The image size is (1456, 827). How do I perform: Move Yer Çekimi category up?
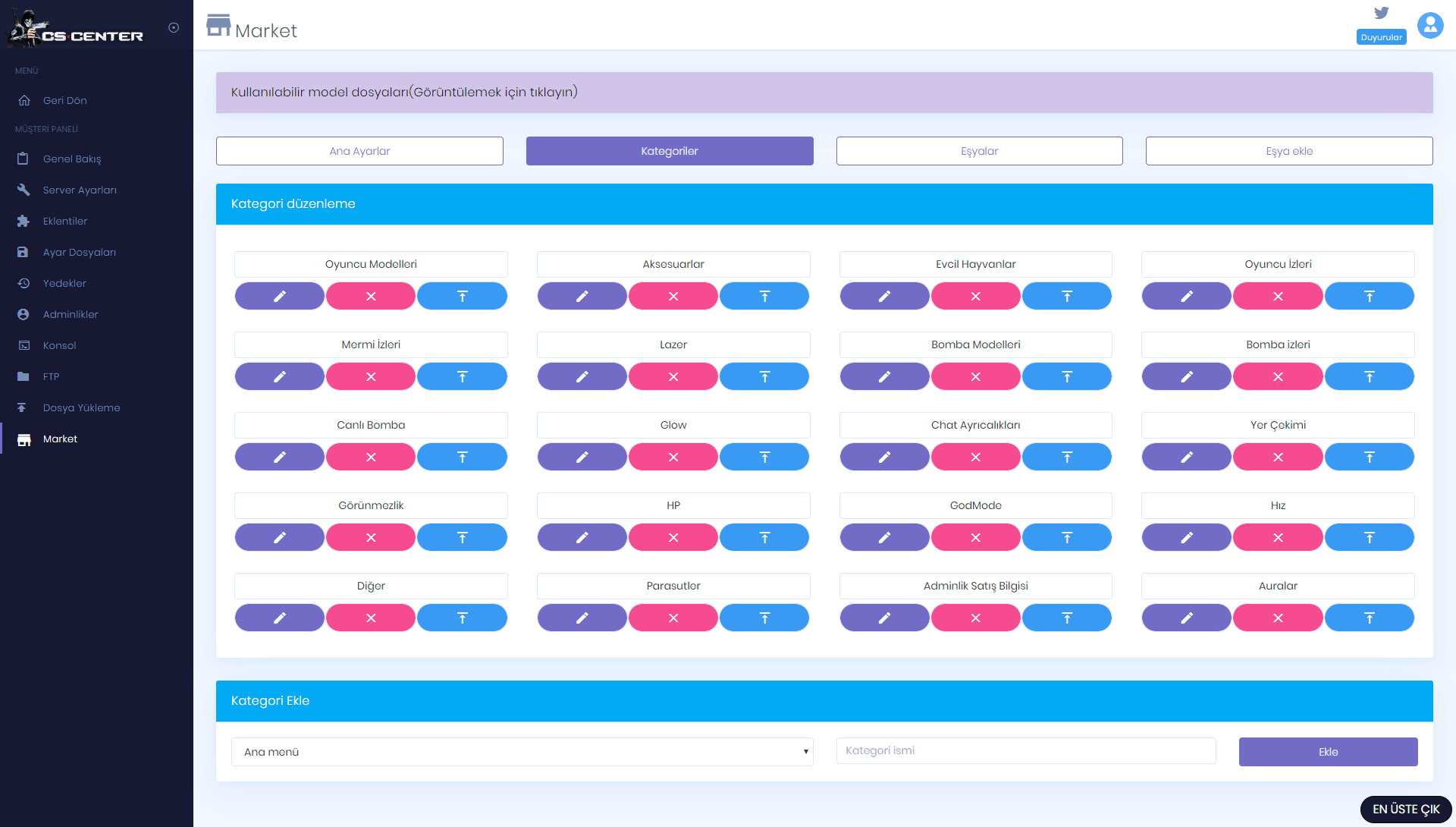coord(1370,457)
